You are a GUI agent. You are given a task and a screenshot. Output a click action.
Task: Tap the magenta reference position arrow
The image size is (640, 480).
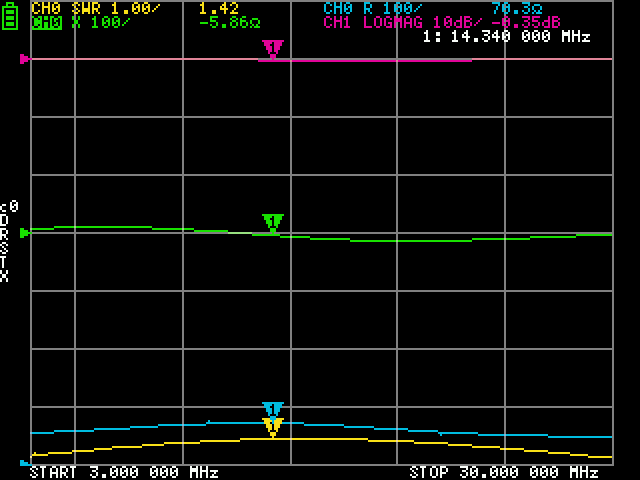25,59
